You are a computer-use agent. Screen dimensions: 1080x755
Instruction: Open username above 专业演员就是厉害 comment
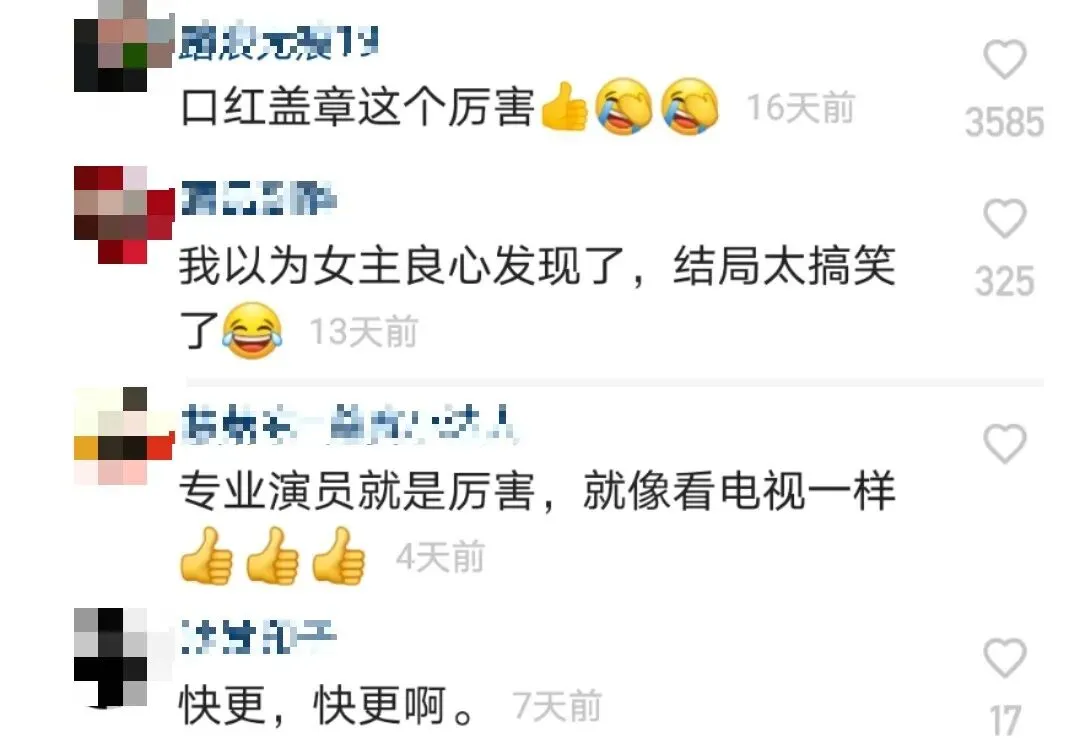point(347,424)
